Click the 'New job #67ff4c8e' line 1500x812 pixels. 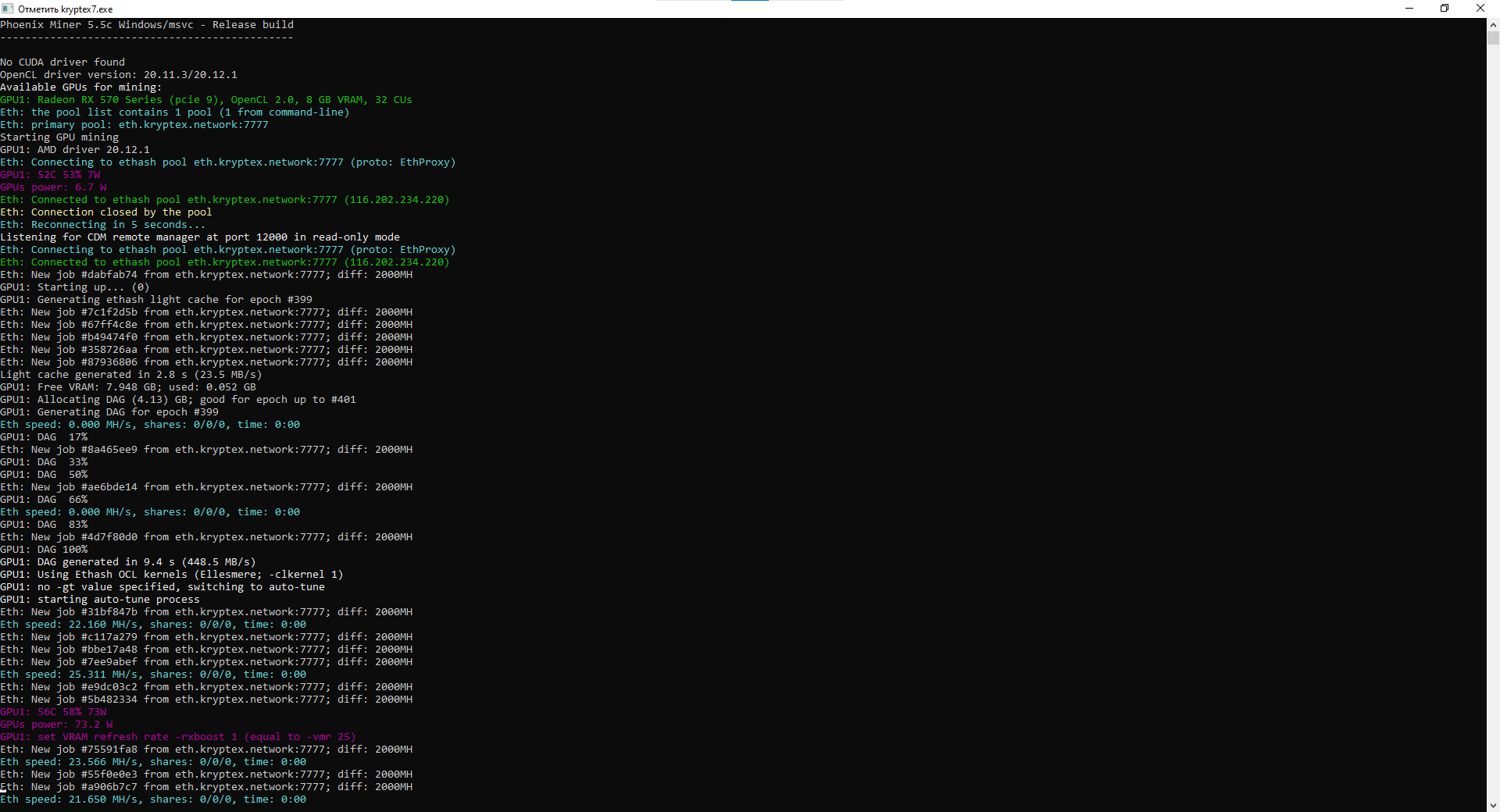pyautogui.click(x=206, y=325)
